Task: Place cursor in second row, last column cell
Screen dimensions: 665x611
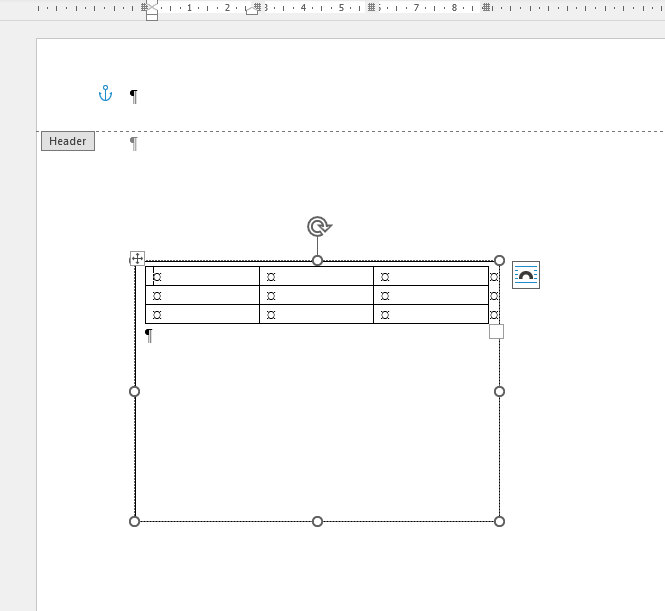Action: [431, 295]
